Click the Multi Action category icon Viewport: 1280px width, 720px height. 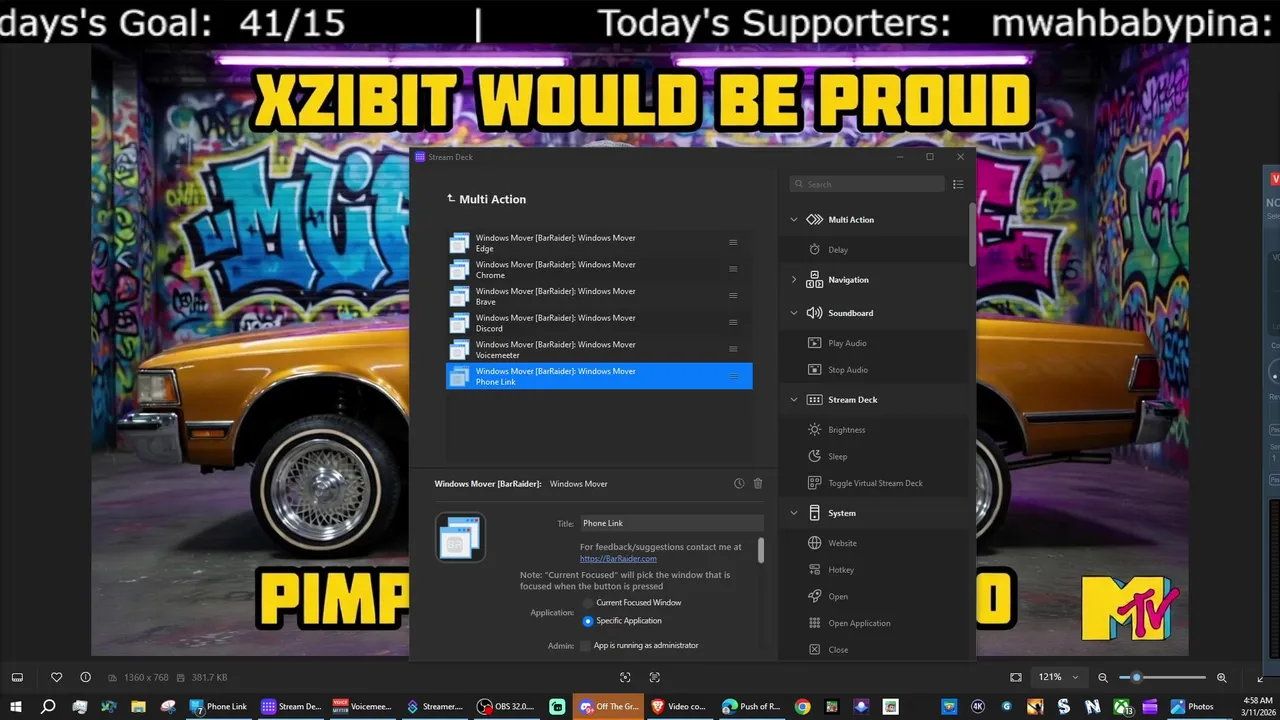pos(814,220)
